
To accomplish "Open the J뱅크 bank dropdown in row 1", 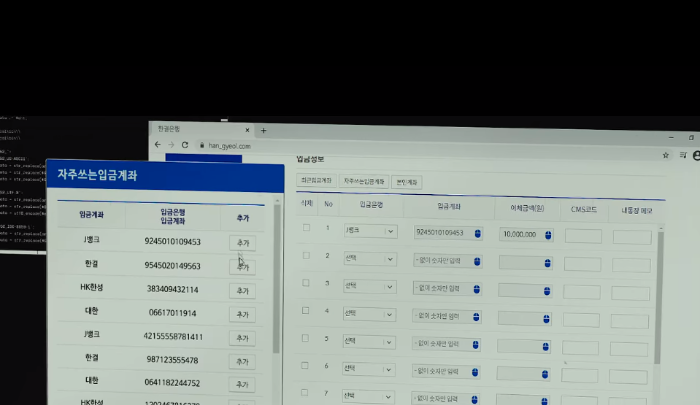I will coord(371,231).
